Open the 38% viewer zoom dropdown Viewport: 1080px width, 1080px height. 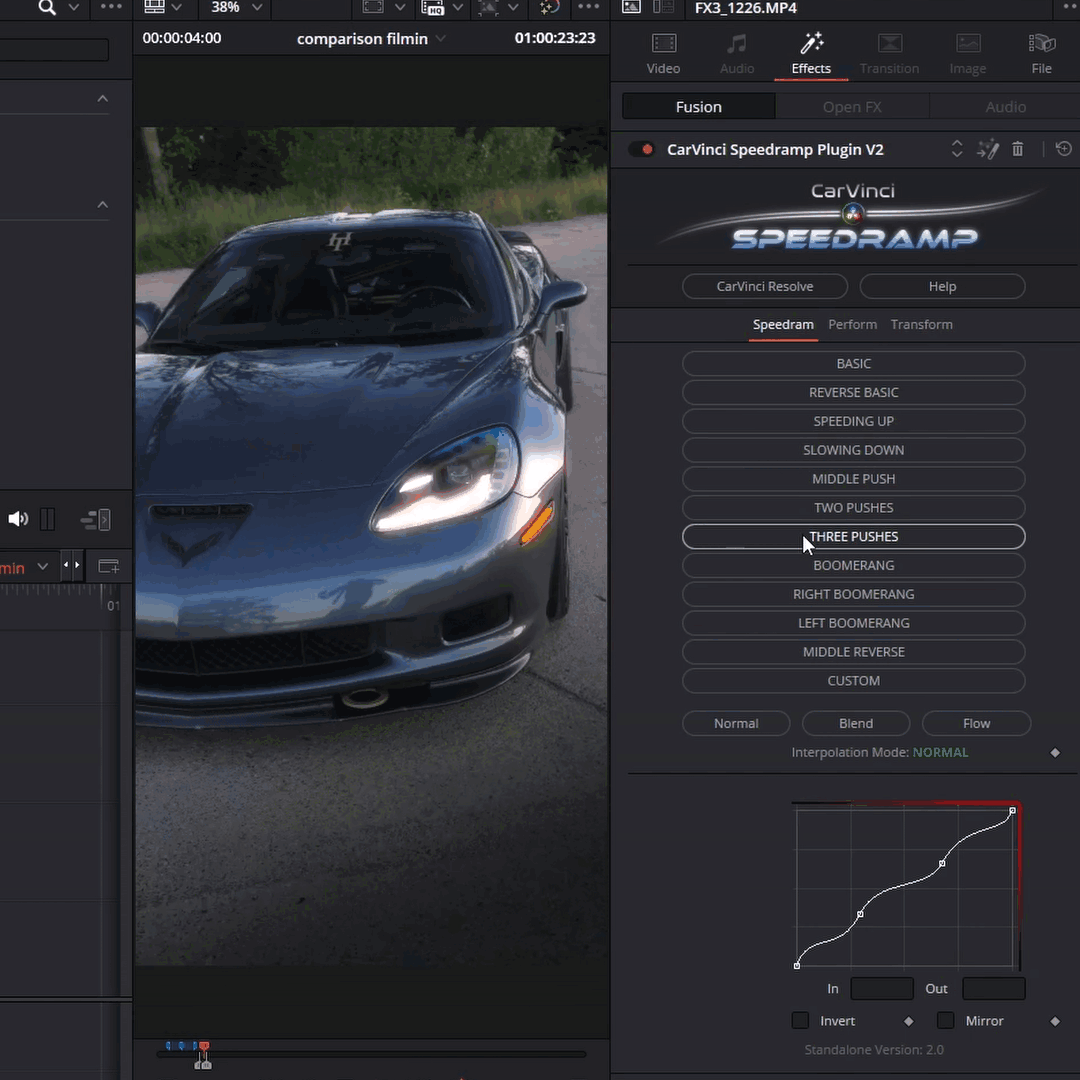236,8
